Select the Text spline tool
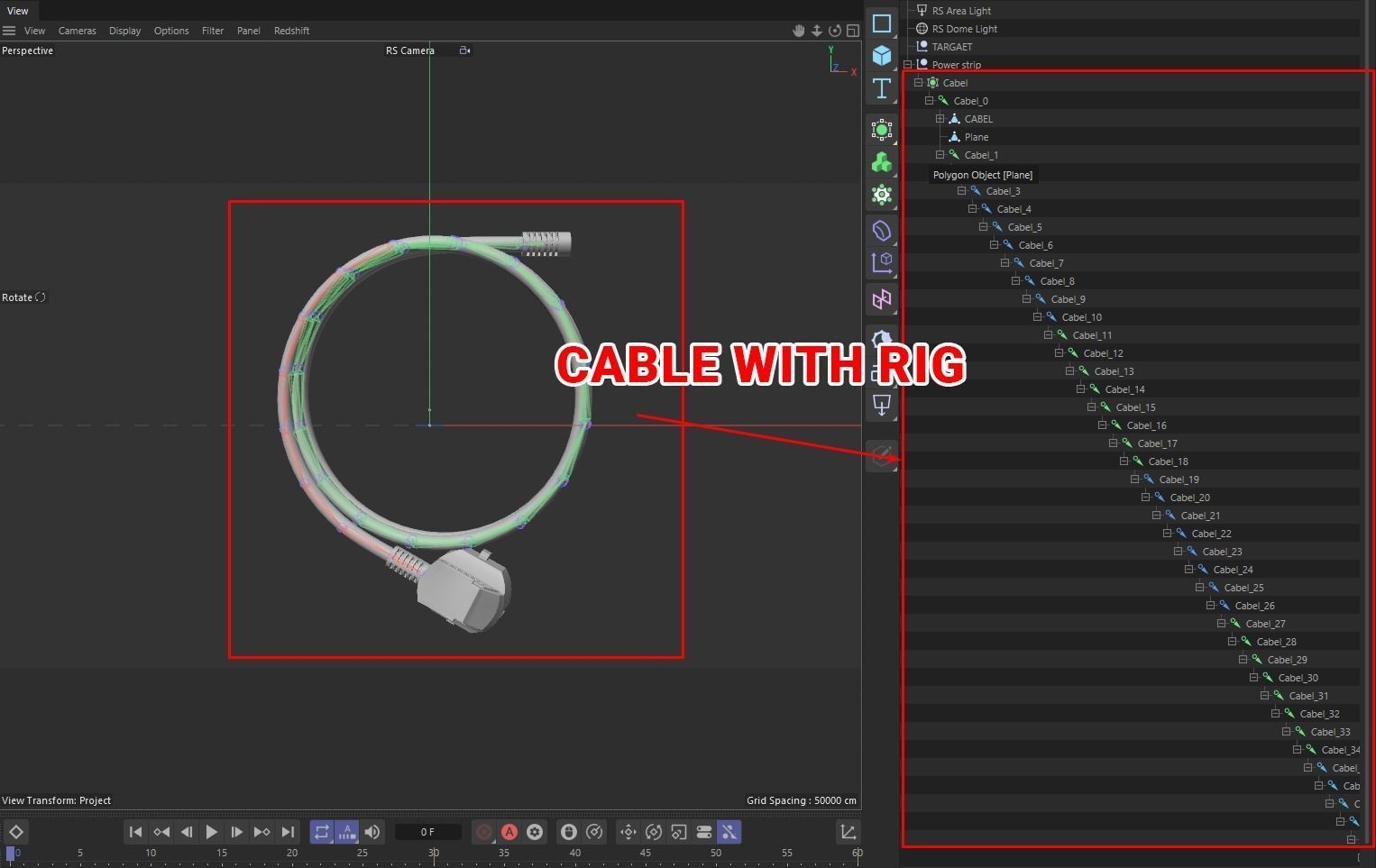 click(882, 88)
